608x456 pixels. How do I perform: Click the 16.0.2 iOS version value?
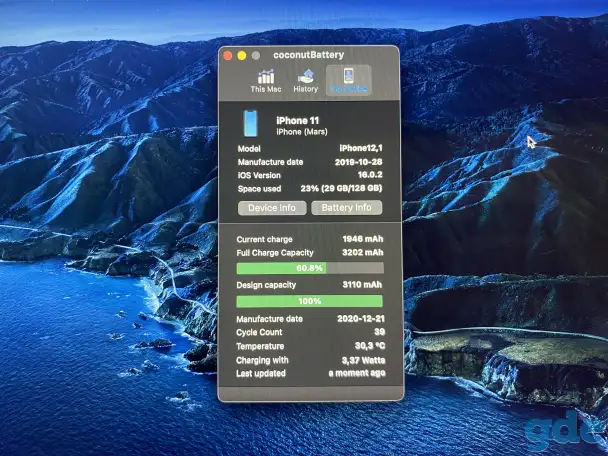click(370, 175)
